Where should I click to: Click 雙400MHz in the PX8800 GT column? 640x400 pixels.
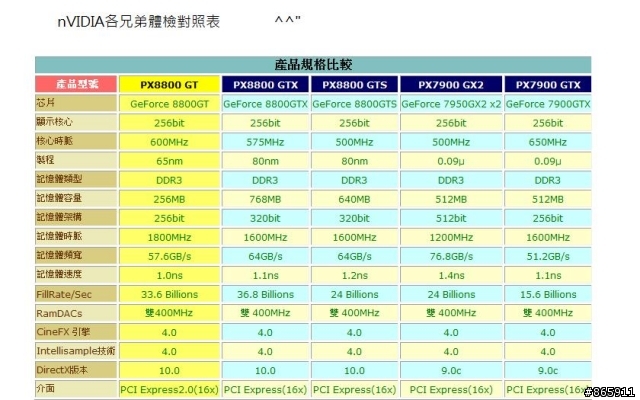click(169, 313)
